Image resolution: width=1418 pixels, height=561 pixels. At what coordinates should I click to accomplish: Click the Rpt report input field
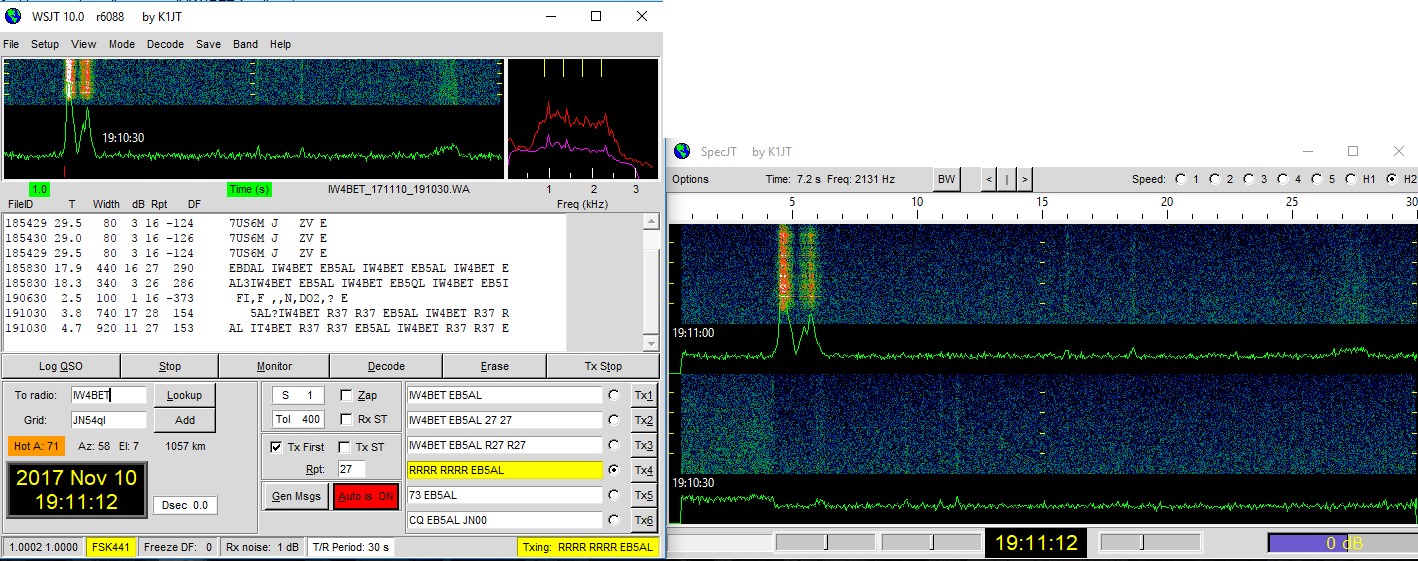coord(352,469)
